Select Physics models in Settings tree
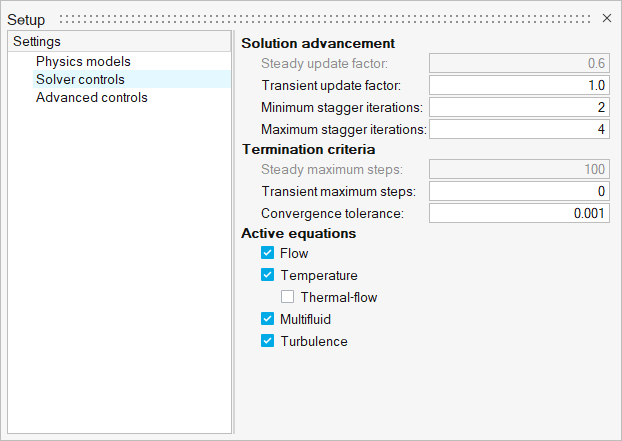 click(x=83, y=61)
